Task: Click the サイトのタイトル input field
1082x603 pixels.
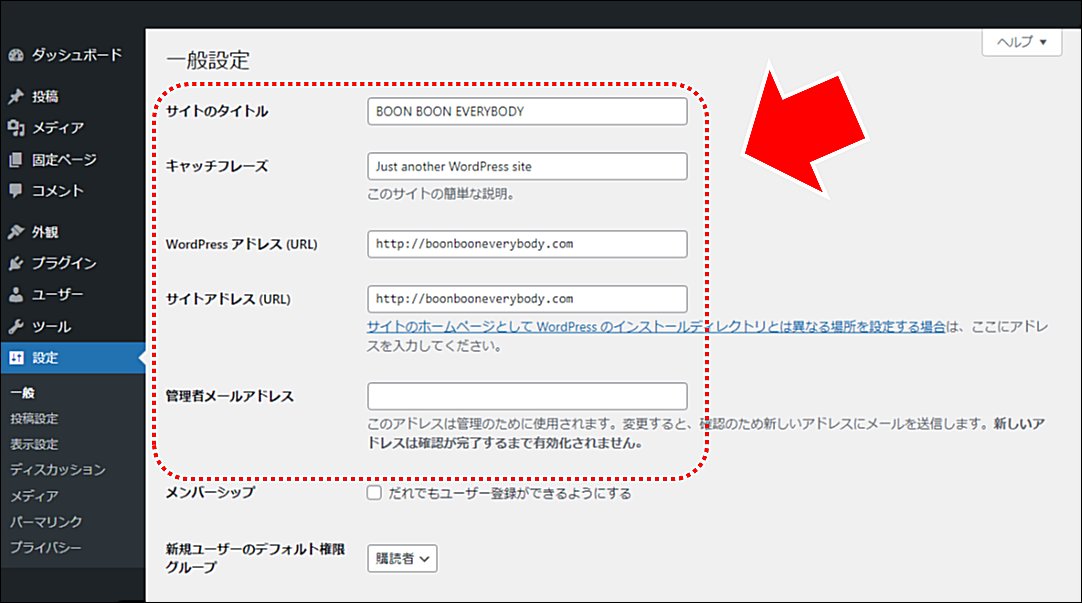Action: pyautogui.click(x=527, y=111)
